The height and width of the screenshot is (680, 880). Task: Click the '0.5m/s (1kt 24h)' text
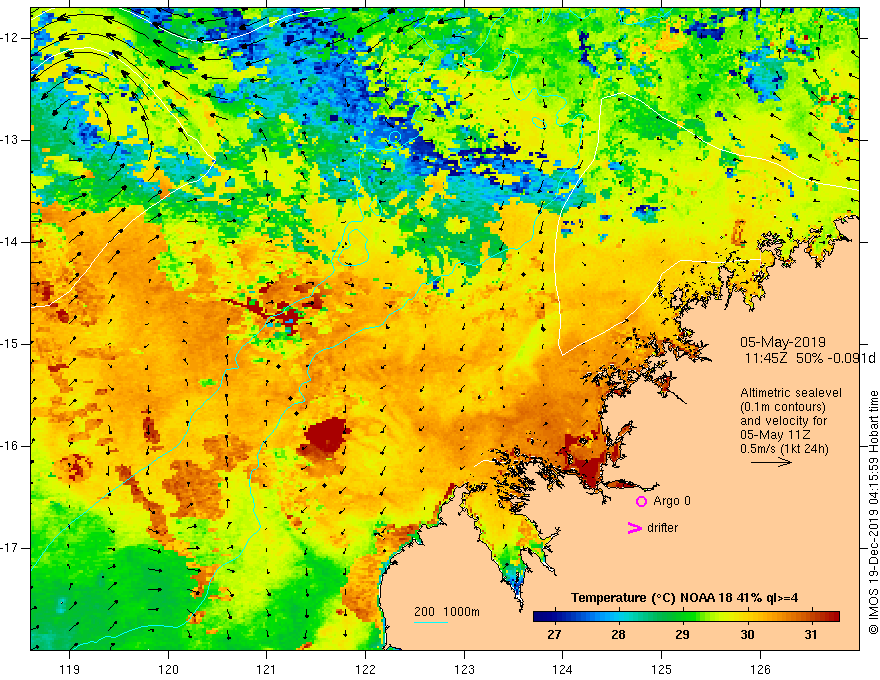click(x=784, y=449)
